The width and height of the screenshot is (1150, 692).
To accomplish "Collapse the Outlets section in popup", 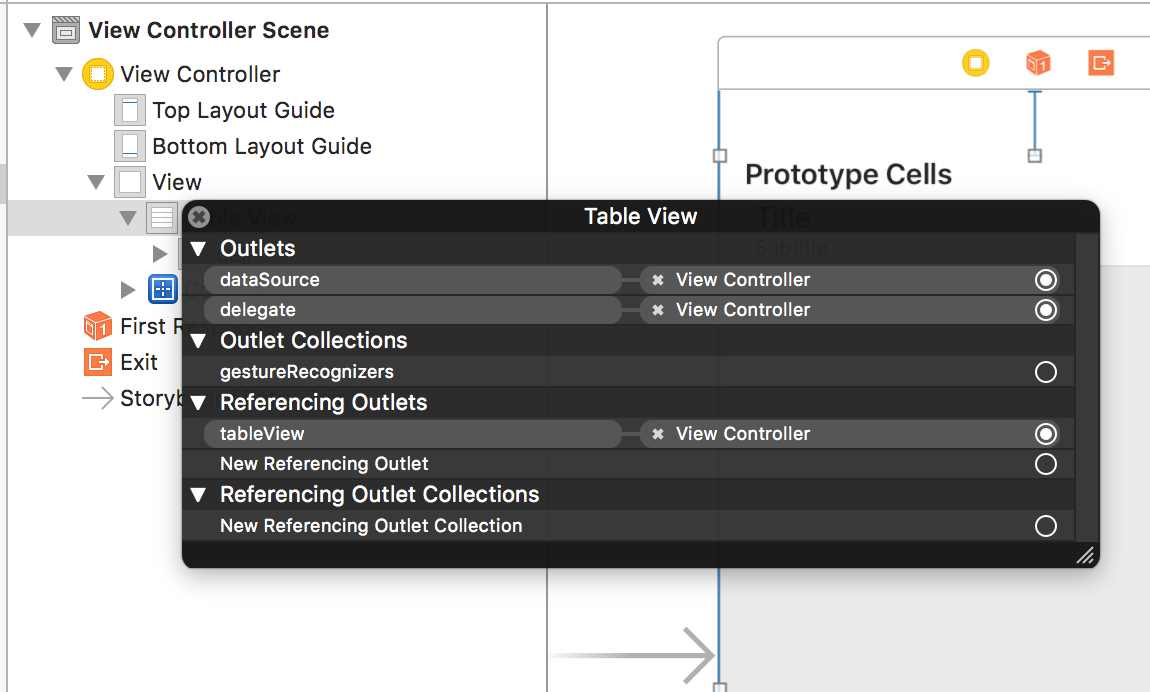I will [x=198, y=248].
